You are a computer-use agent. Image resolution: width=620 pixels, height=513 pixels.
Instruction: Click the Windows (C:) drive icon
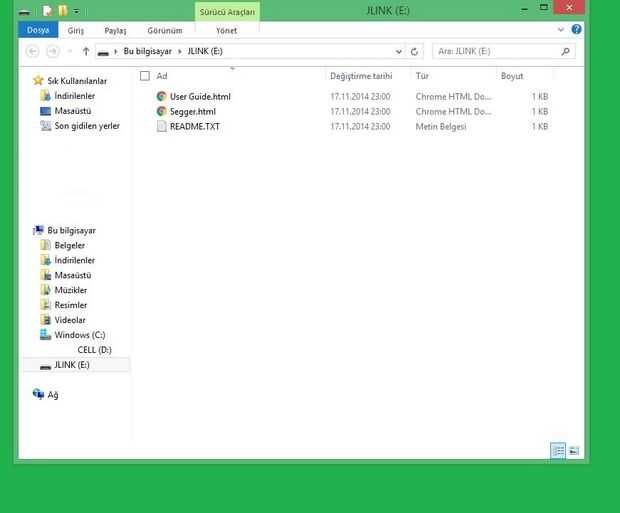point(45,335)
